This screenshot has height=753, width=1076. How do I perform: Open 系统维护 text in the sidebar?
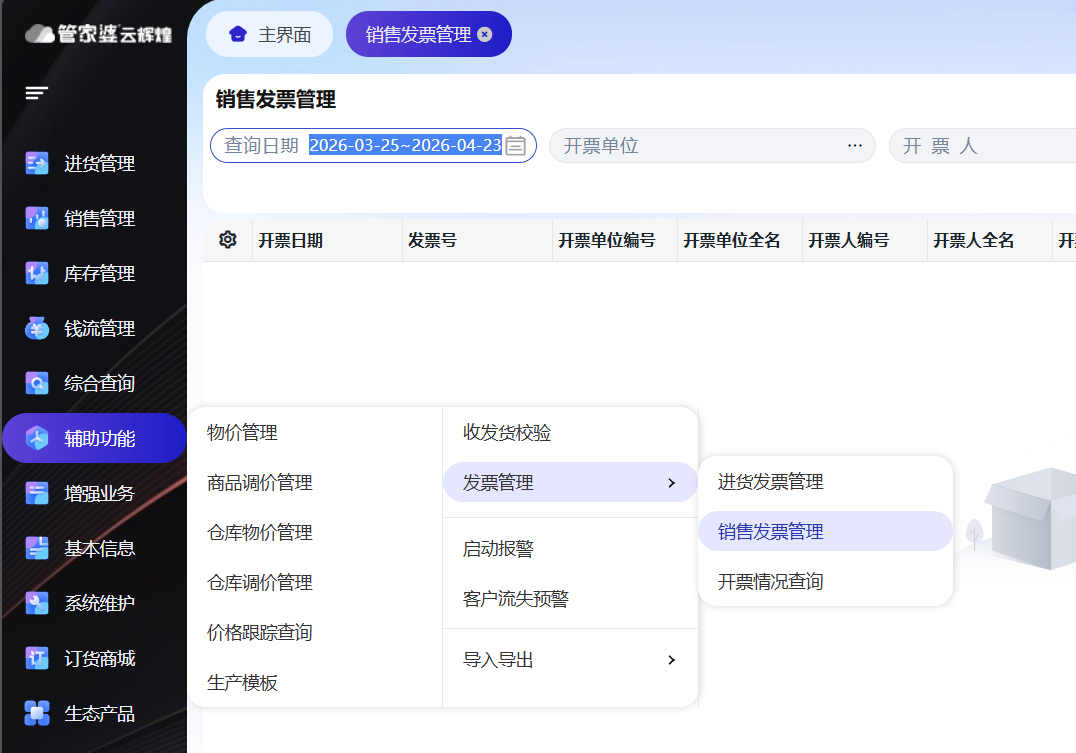point(100,603)
